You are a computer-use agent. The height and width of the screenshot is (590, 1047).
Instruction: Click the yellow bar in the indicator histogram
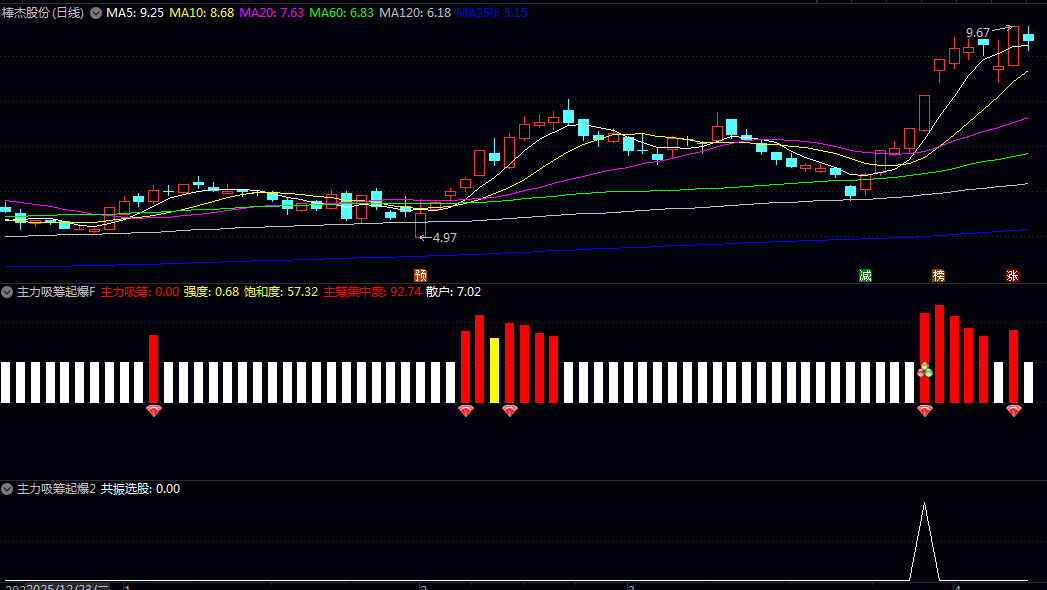tap(495, 370)
